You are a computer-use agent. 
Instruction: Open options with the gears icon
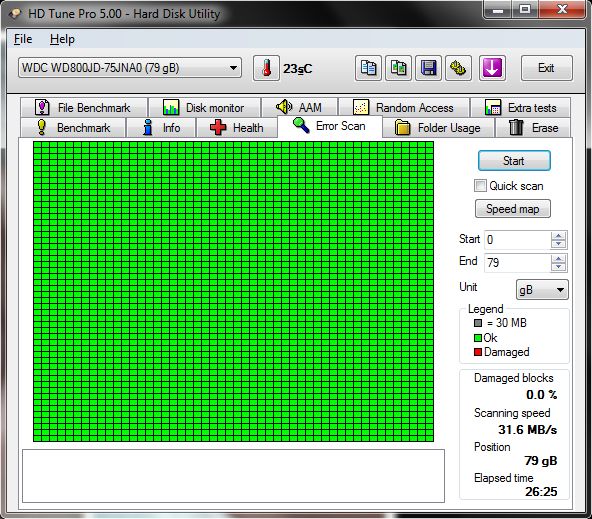(x=458, y=68)
